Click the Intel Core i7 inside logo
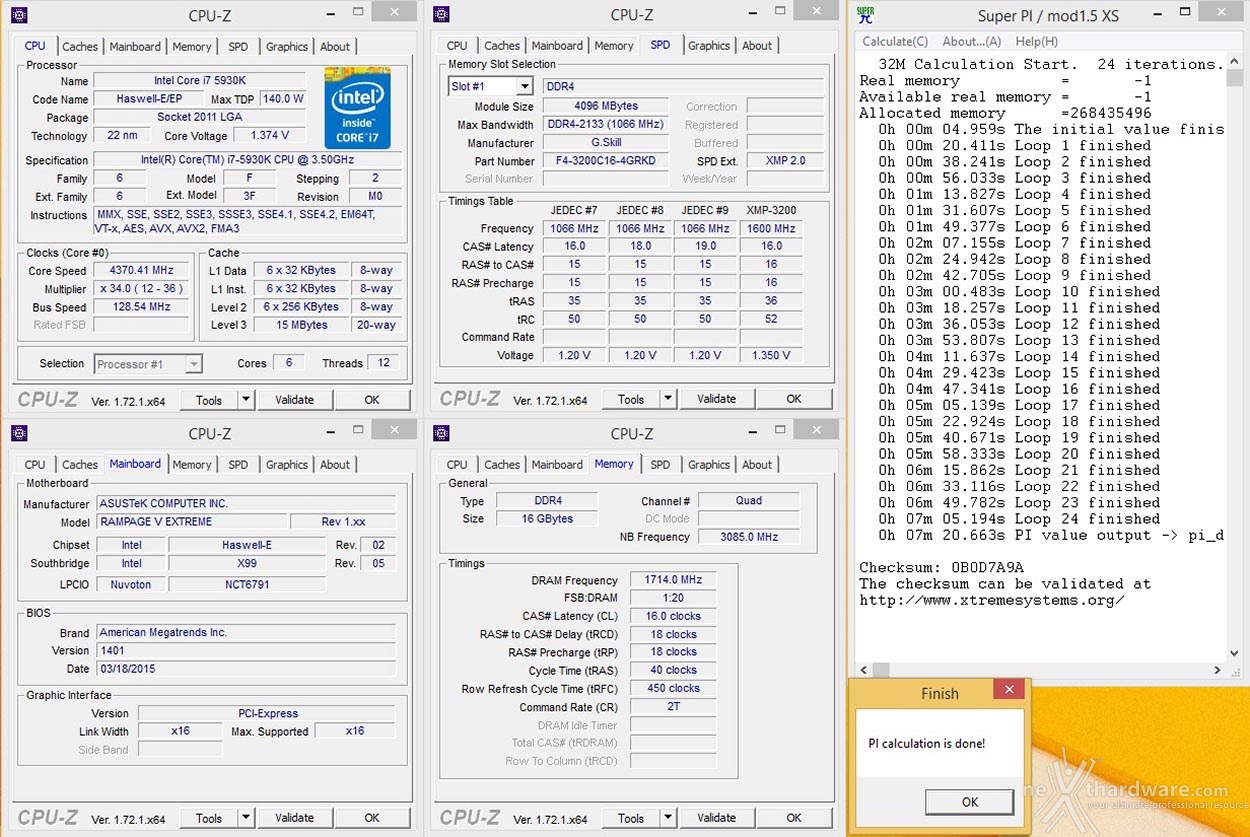Image resolution: width=1250 pixels, height=837 pixels. [x=357, y=108]
